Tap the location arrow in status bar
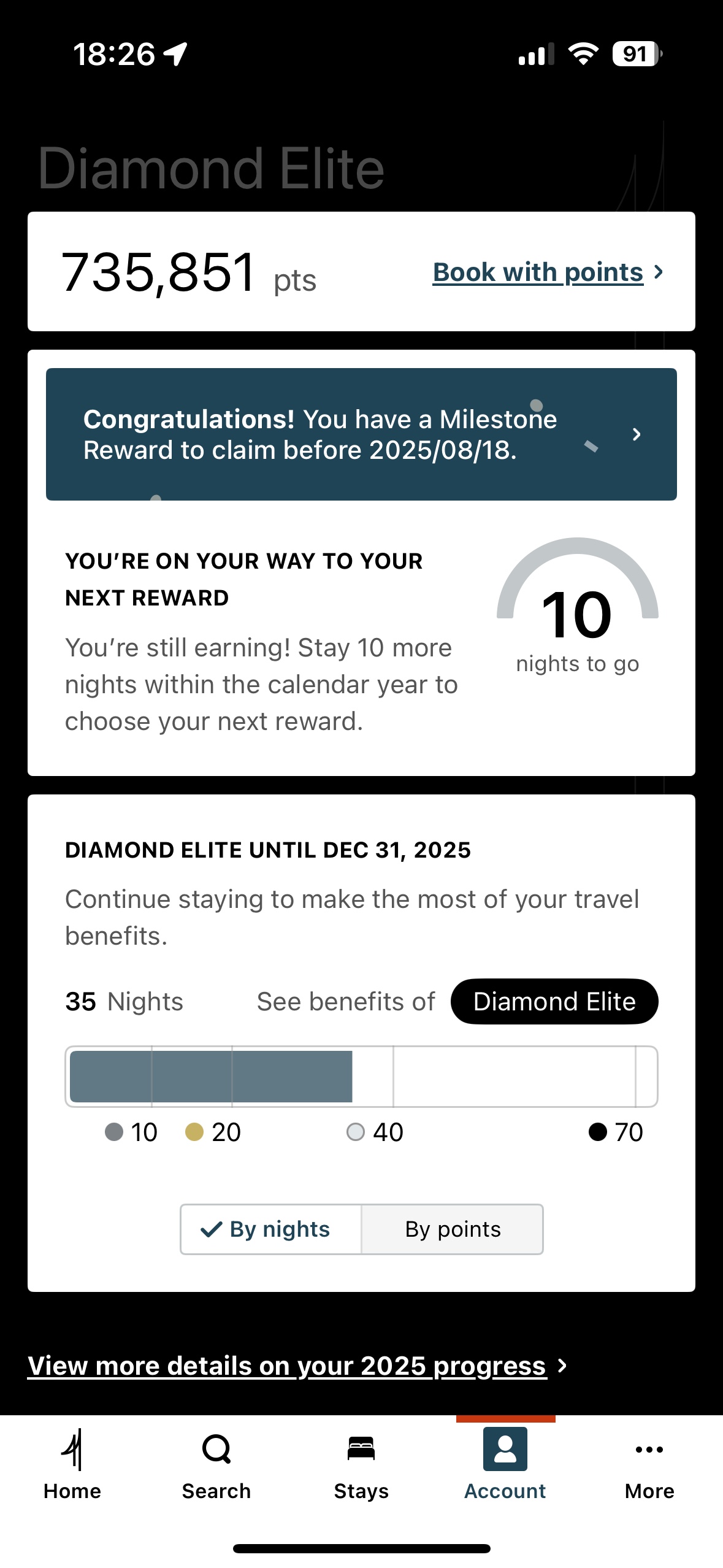Screen dimensions: 723x1568 [176, 54]
